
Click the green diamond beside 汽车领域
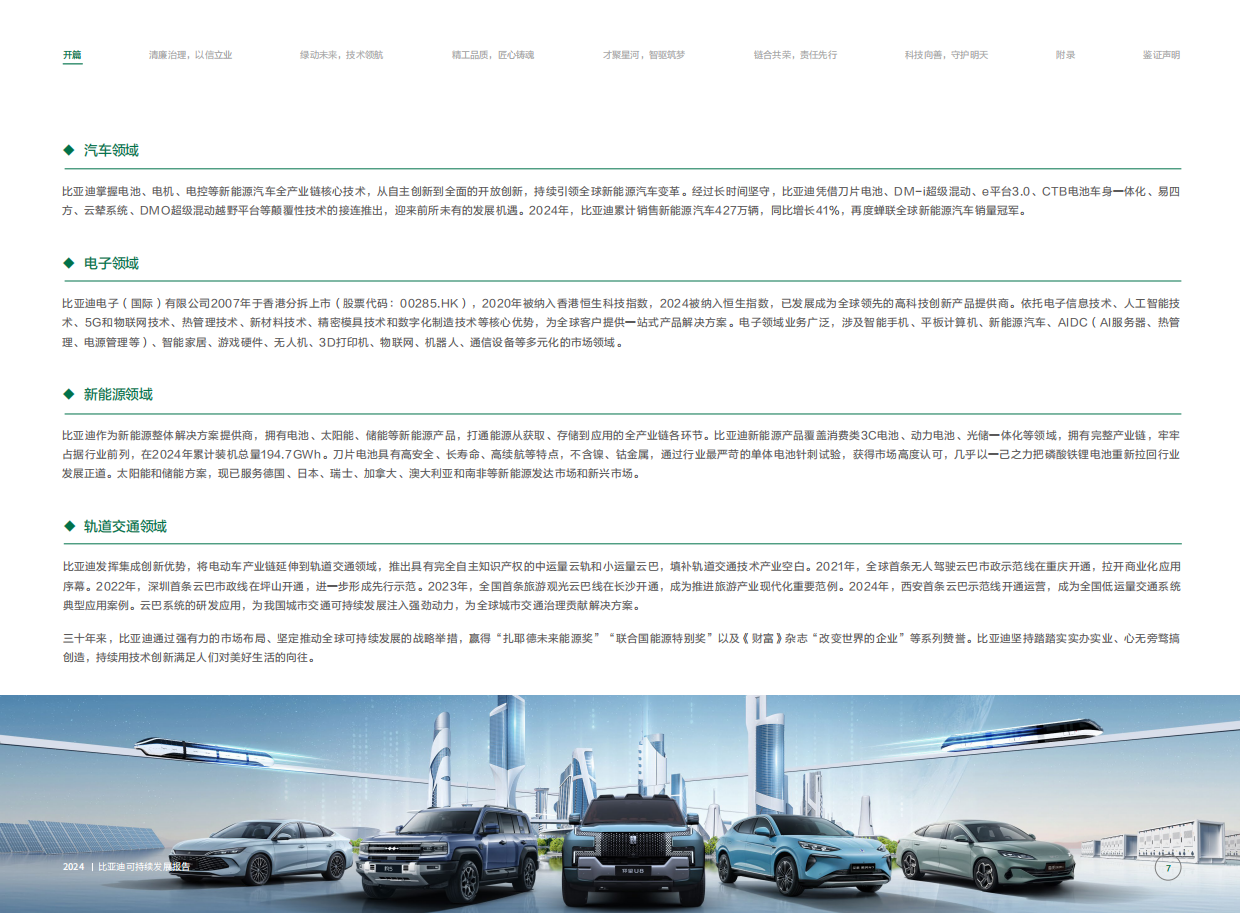pos(69,151)
